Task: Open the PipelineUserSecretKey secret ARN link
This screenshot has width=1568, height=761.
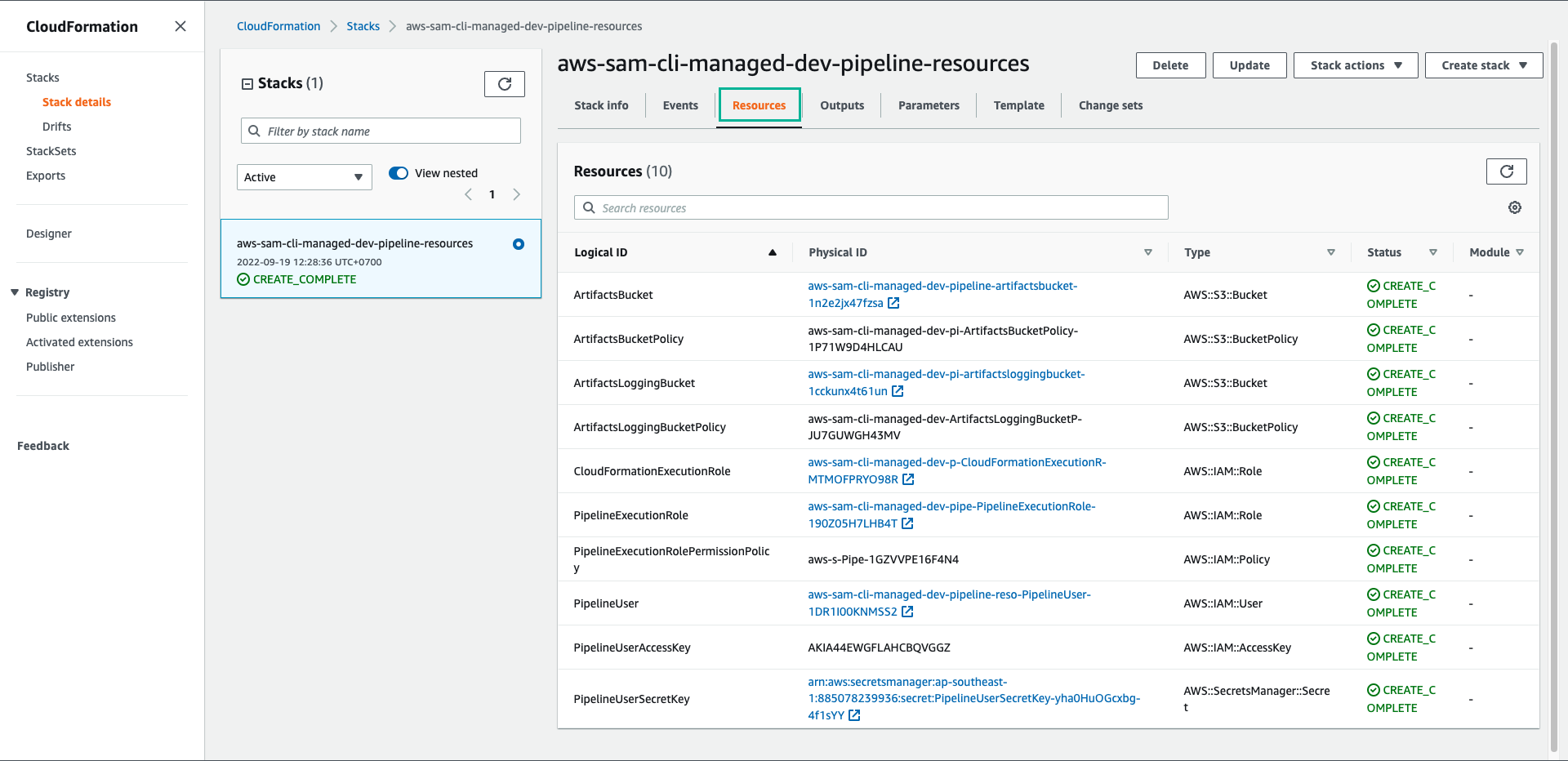Action: point(973,699)
